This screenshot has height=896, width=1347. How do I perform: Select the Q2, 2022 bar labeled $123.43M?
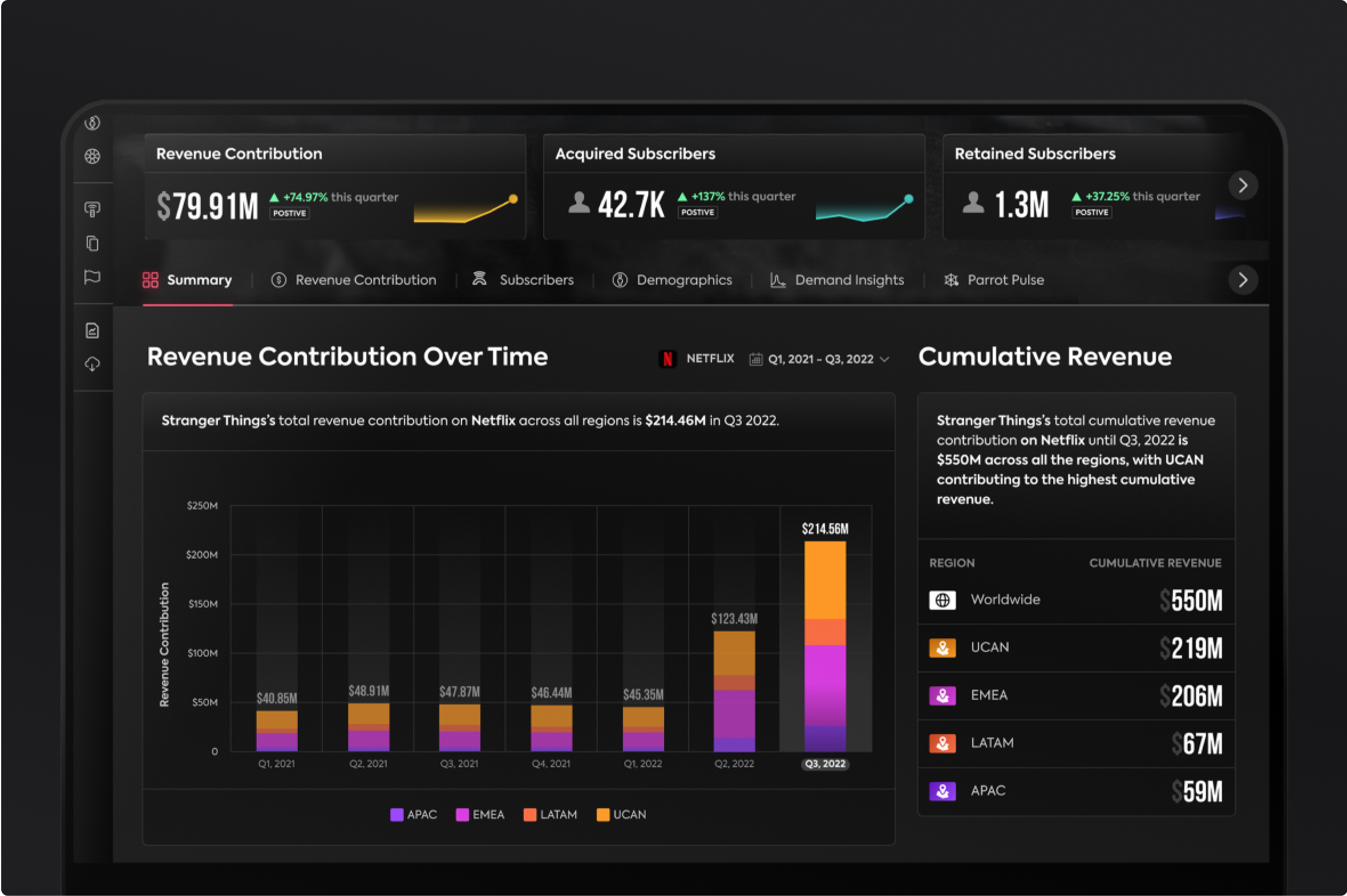pos(734,691)
